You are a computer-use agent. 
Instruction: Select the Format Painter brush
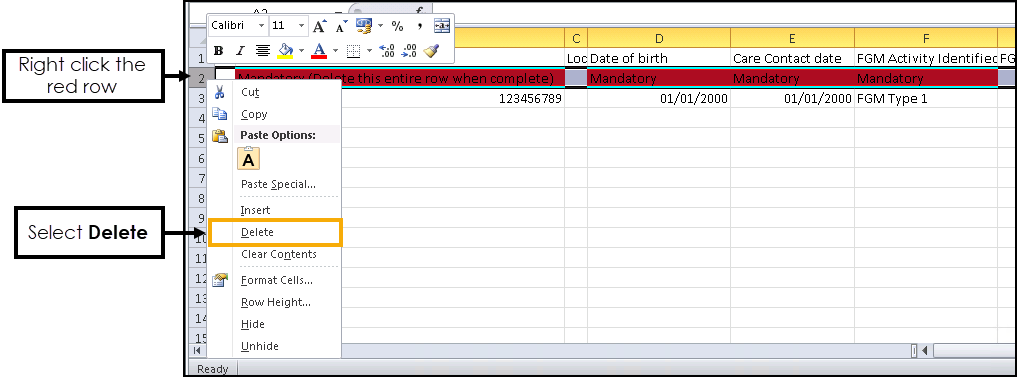(x=432, y=50)
